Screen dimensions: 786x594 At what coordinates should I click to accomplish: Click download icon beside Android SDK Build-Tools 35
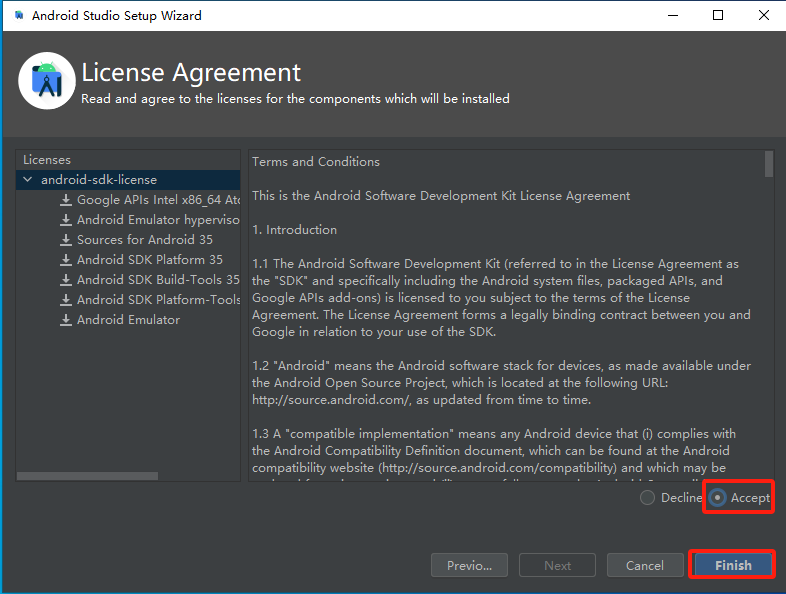tap(66, 280)
